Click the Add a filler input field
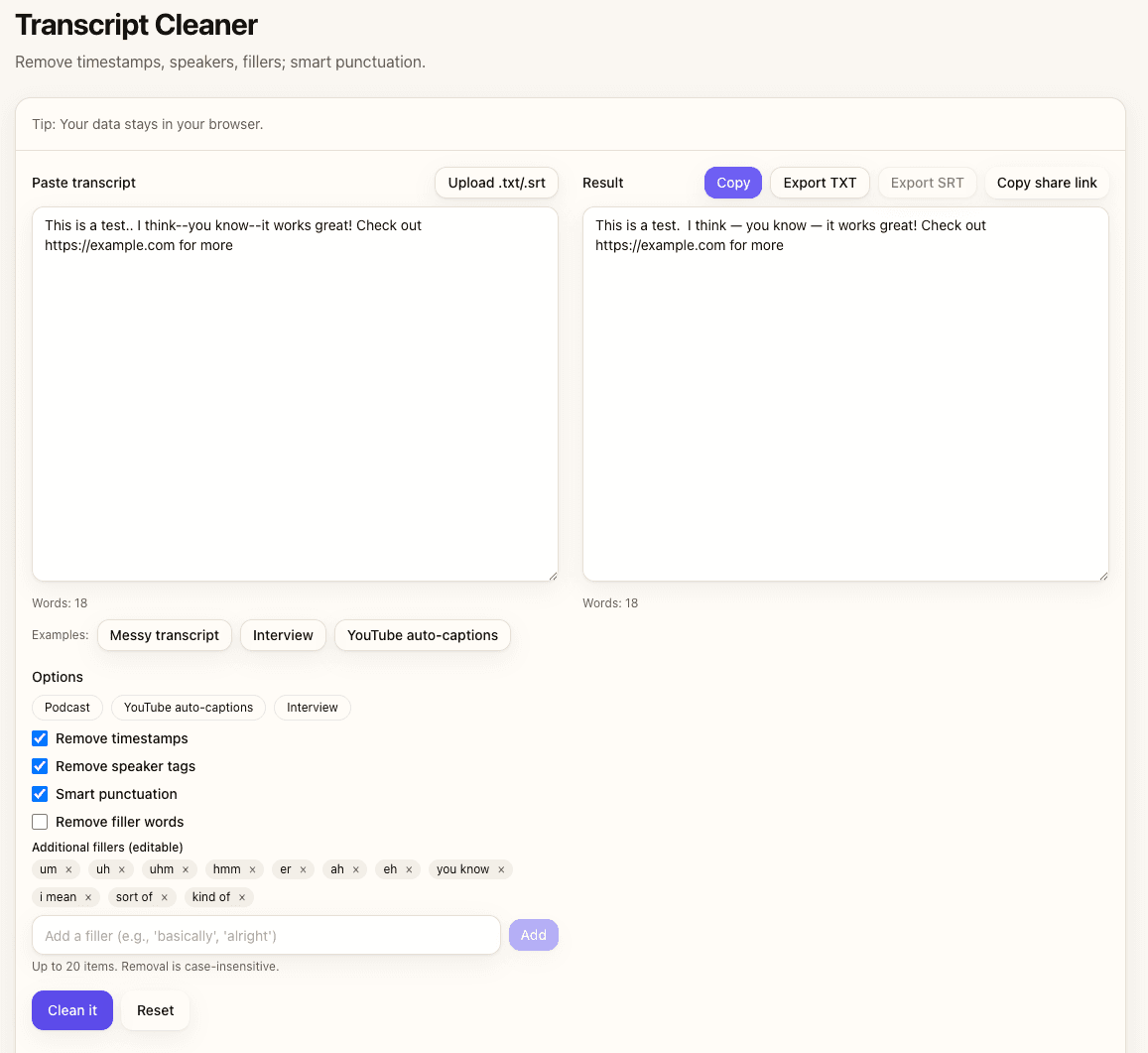The height and width of the screenshot is (1053, 1148). (266, 935)
